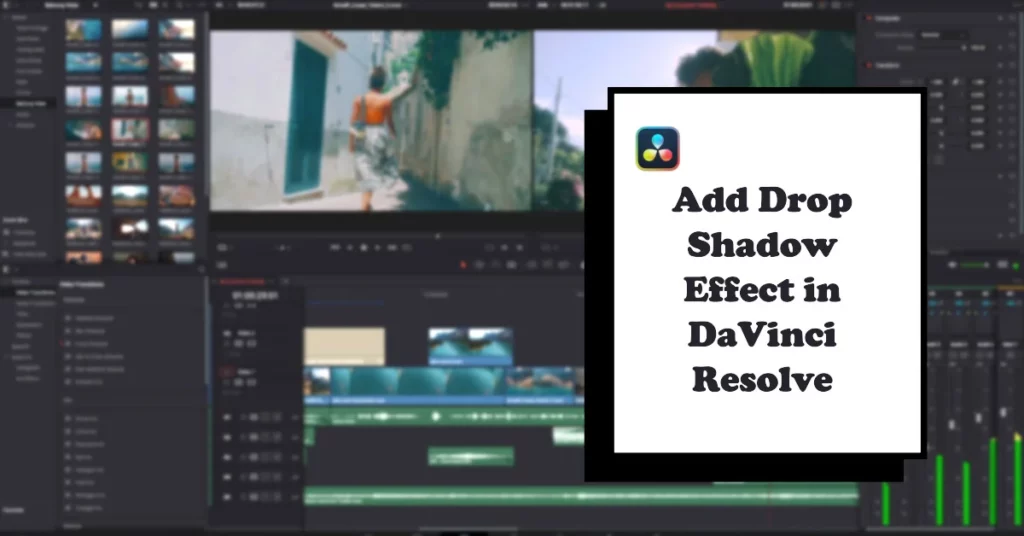Select the video clip right of the beige clip

[x=470, y=346]
